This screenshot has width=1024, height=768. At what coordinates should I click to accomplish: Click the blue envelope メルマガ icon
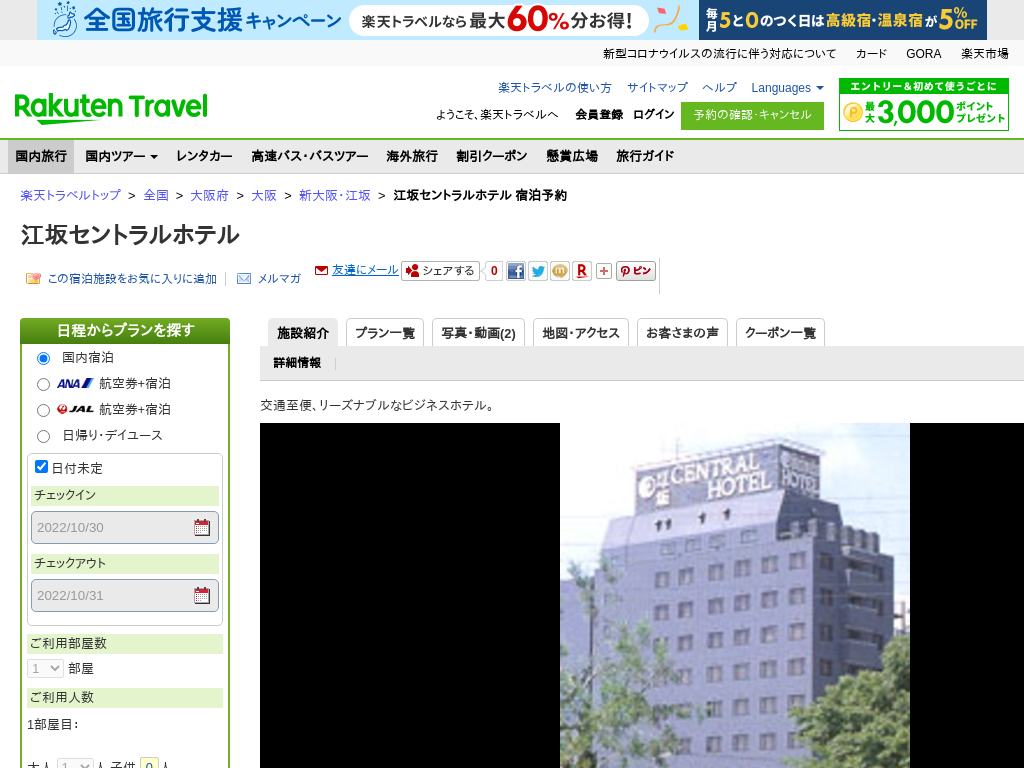(244, 279)
